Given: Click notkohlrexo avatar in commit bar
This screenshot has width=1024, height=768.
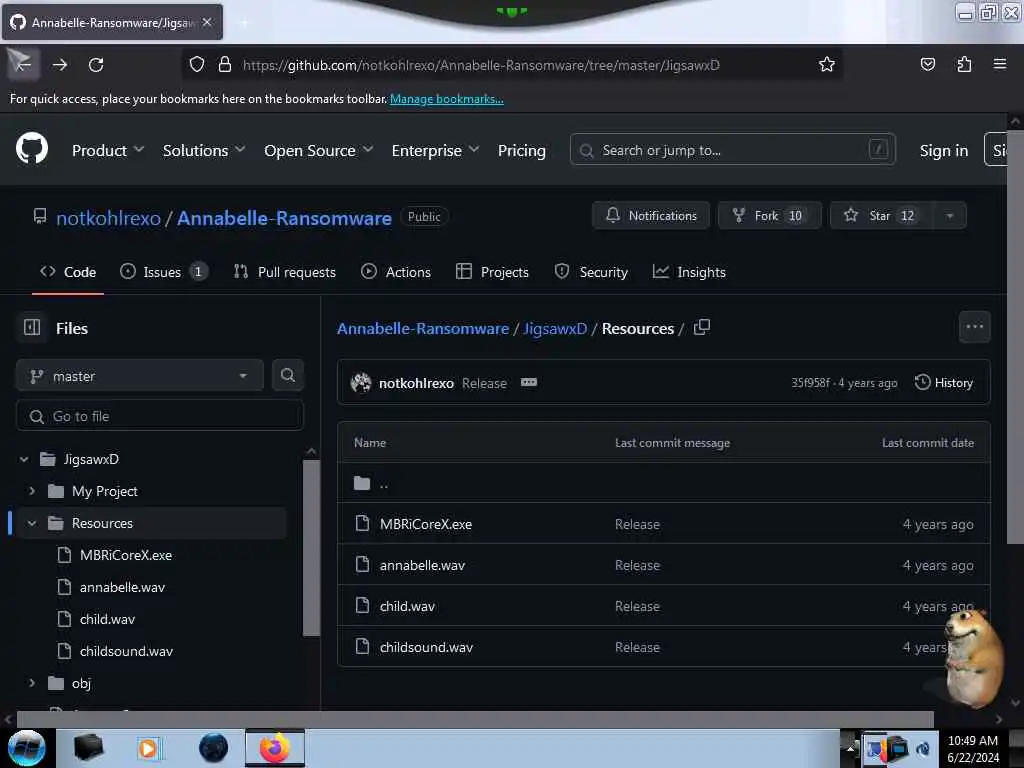Looking at the screenshot, I should tap(360, 382).
